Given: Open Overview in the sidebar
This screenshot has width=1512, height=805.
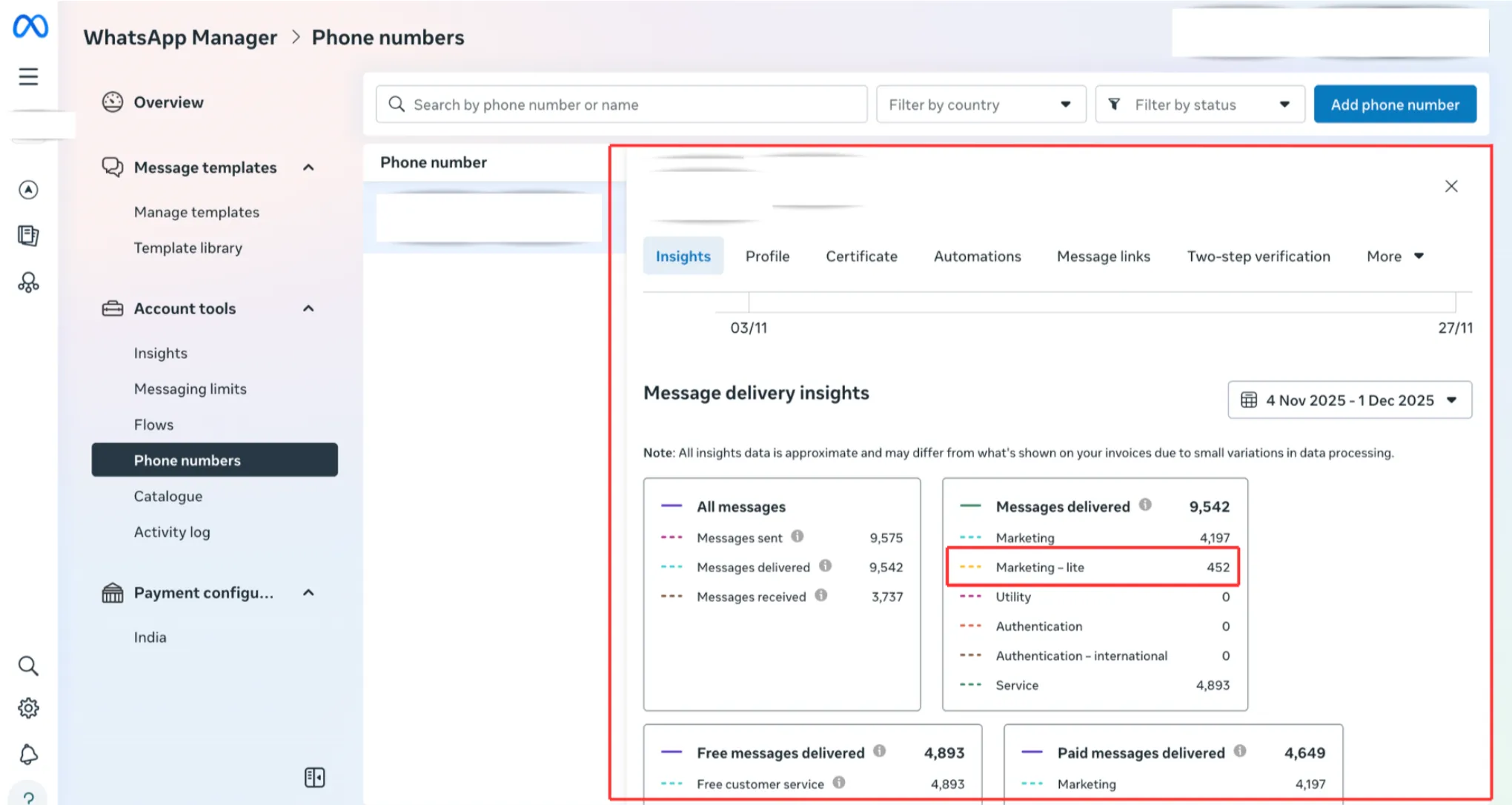Looking at the screenshot, I should (x=168, y=102).
